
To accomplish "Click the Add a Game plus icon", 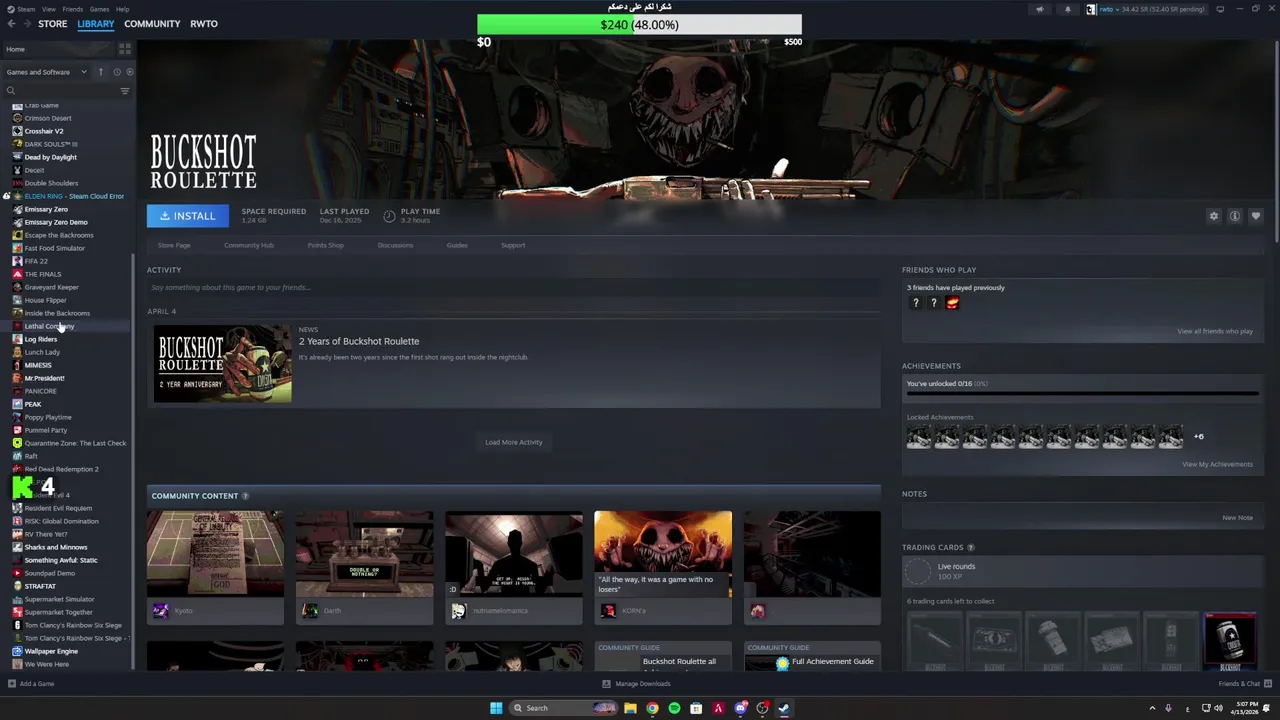I will point(12,684).
